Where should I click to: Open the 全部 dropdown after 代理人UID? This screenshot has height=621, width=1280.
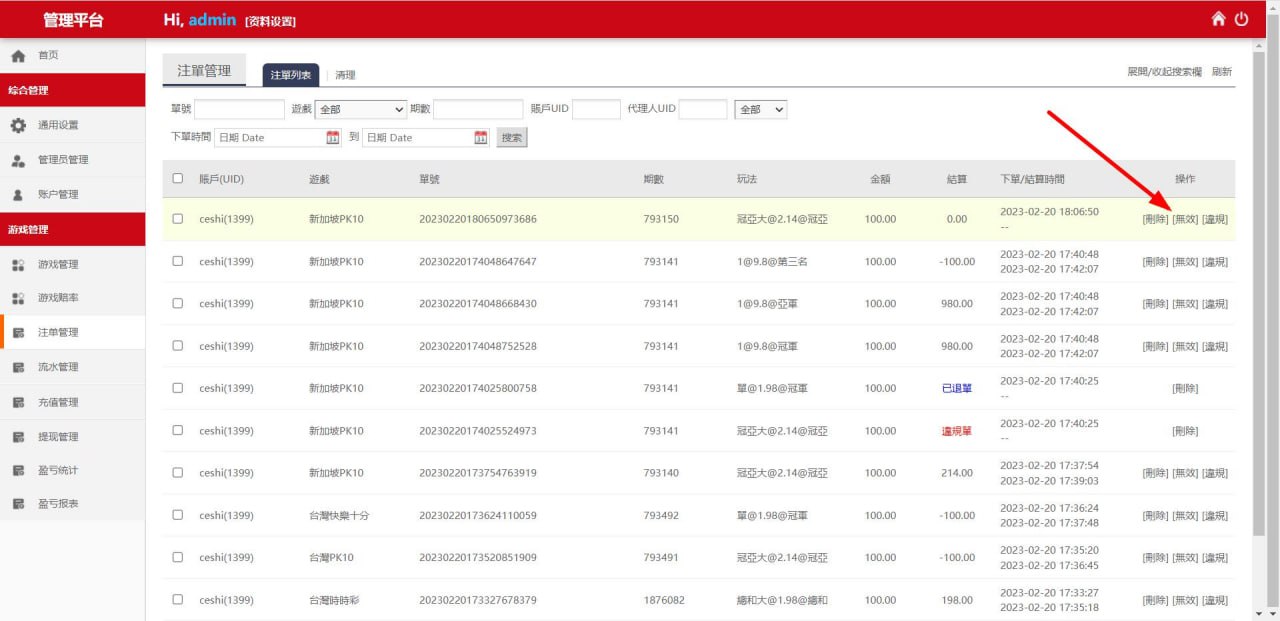(x=760, y=109)
